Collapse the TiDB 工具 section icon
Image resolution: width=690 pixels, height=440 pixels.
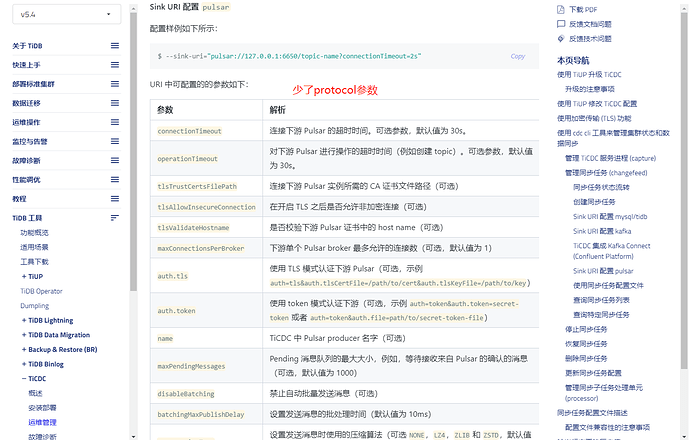pyautogui.click(x=115, y=218)
